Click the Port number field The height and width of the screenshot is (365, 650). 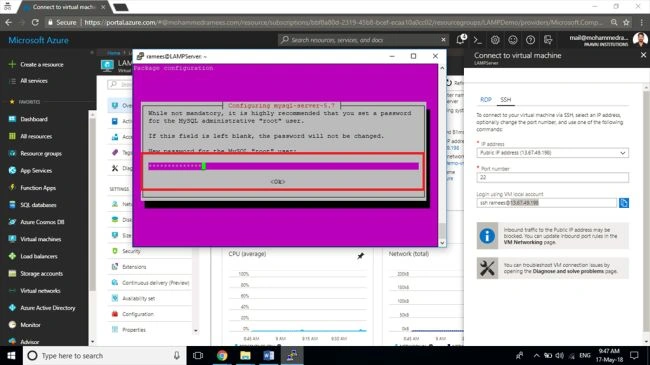point(552,177)
